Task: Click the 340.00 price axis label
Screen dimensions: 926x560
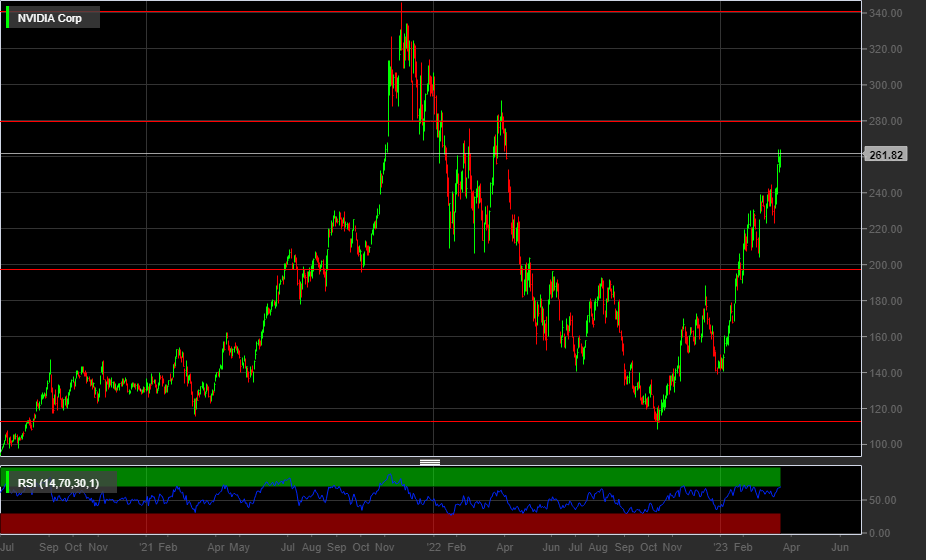Action: (885, 13)
